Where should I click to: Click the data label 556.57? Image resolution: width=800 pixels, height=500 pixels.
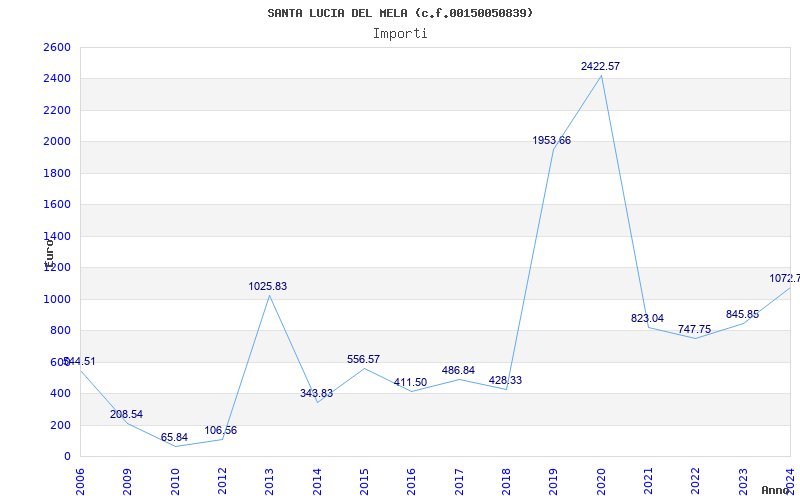363,359
